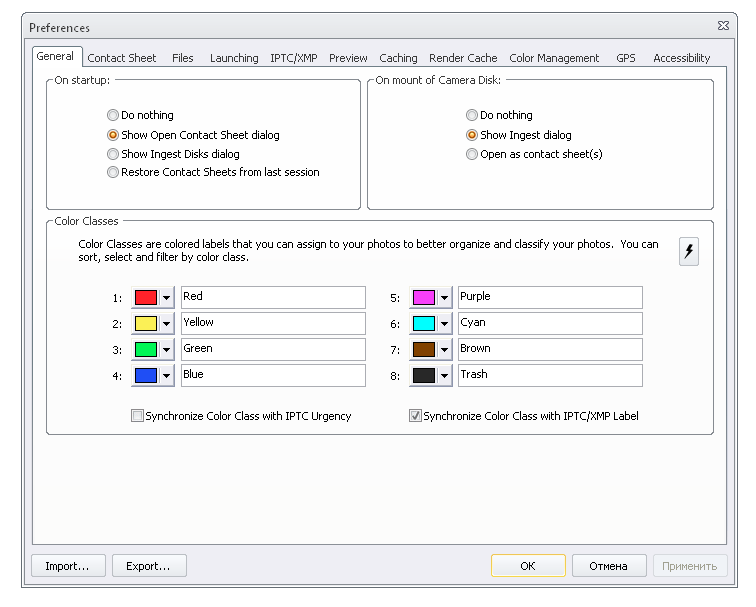Go to the Render Cache tab
The height and width of the screenshot is (607, 756).
(463, 58)
